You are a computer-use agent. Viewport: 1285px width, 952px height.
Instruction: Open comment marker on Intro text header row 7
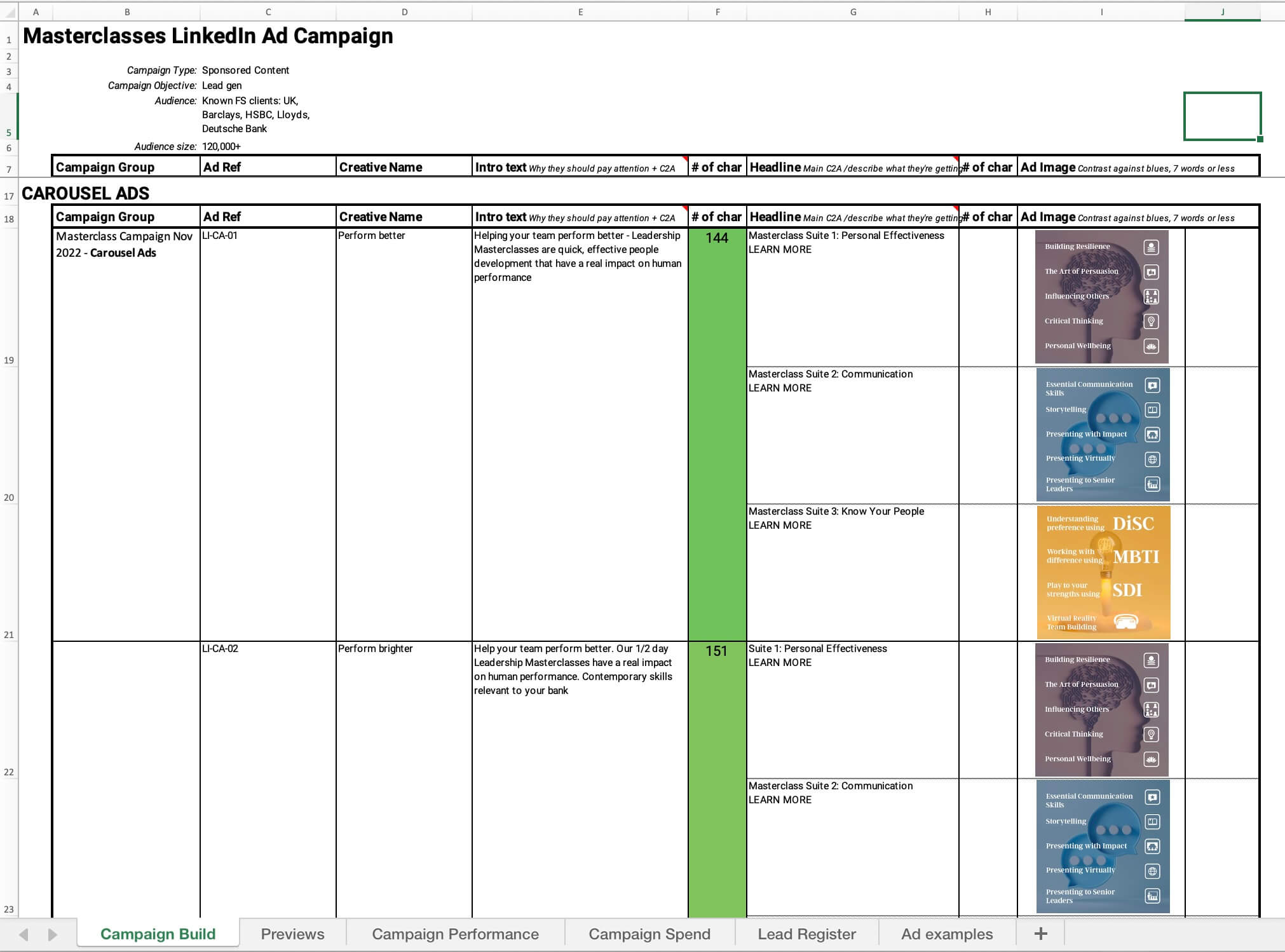[x=685, y=159]
